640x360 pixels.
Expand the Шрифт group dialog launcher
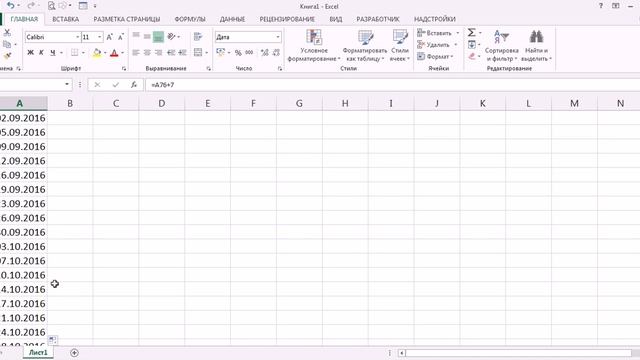coord(124,69)
